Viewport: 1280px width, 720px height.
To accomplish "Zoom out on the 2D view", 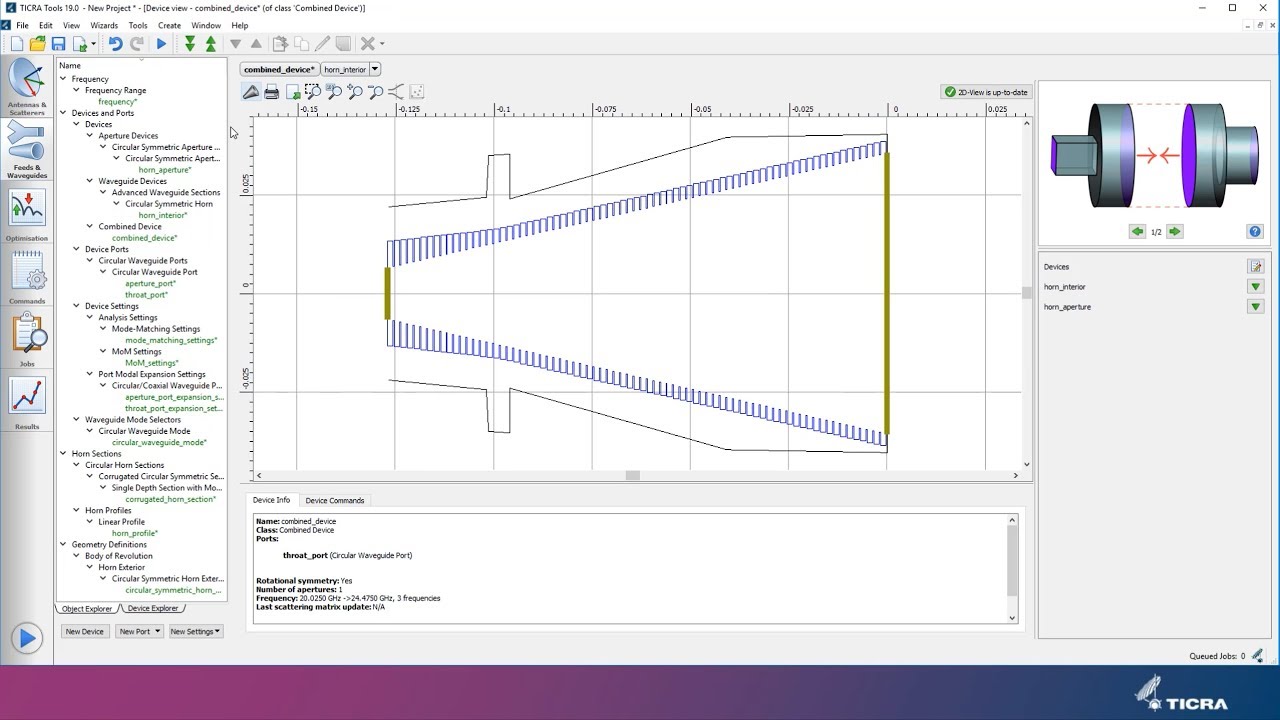I will pyautogui.click(x=376, y=92).
